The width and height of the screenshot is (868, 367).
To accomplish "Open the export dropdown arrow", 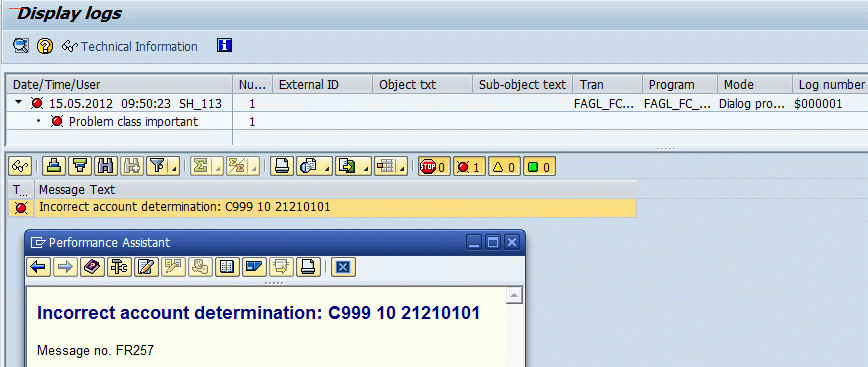I will 365,168.
